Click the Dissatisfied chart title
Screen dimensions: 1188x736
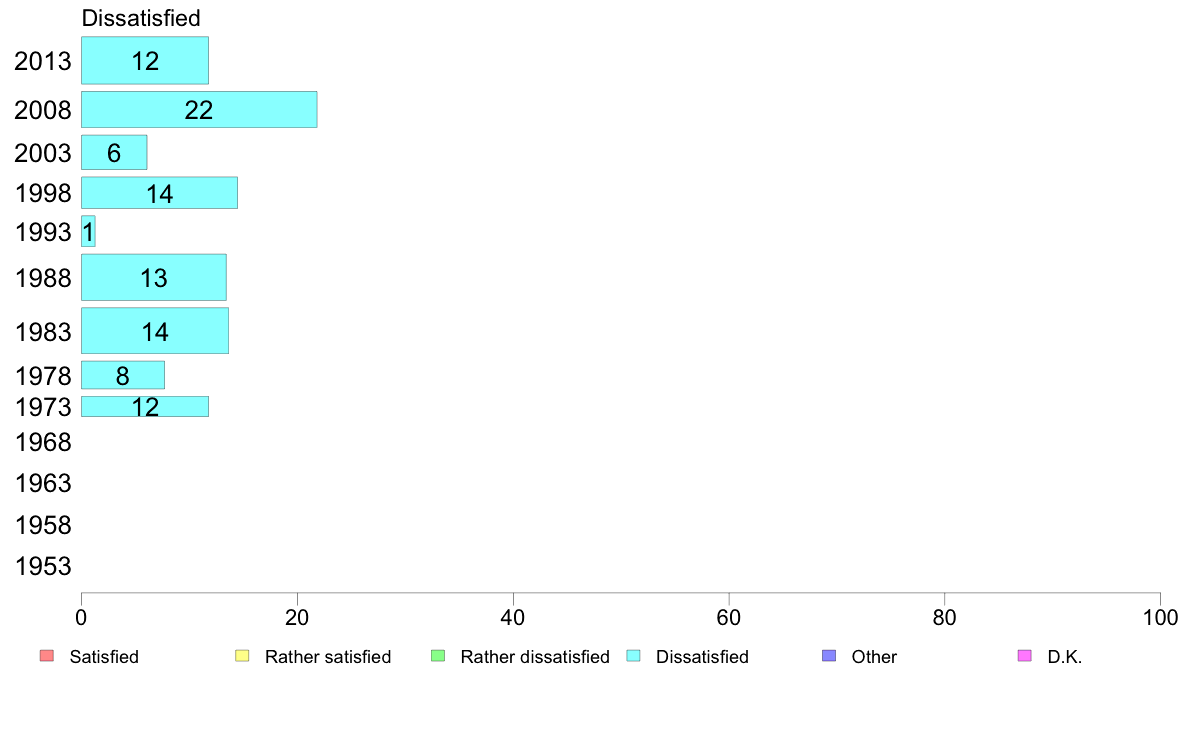[x=141, y=18]
